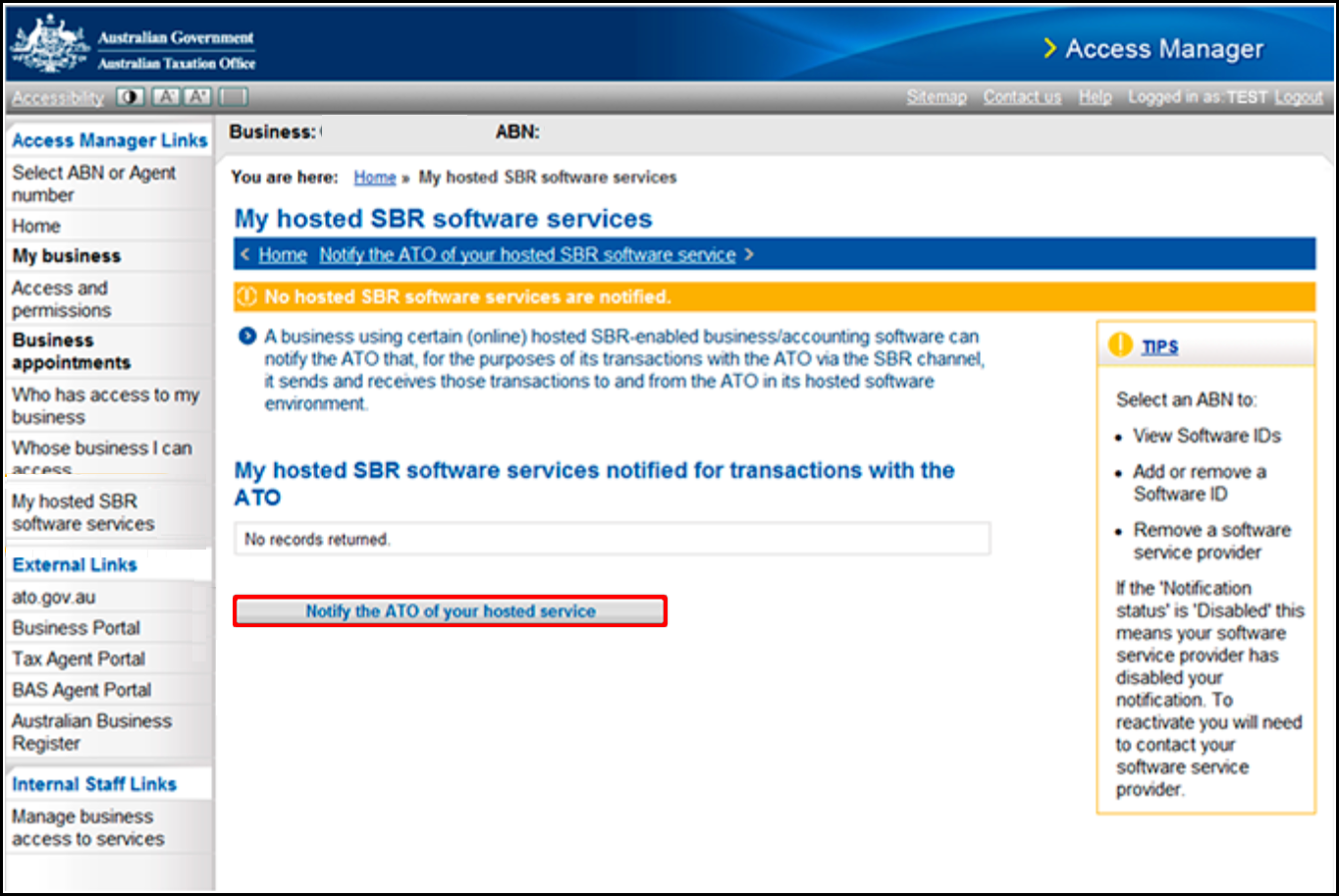Click the Logout link
1339x896 pixels.
click(1298, 97)
